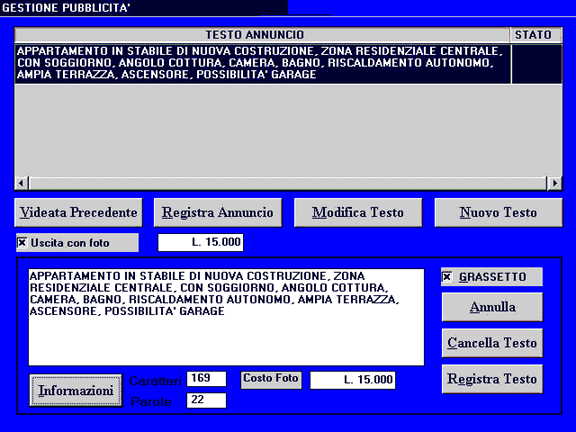Click the horizontal scrollbar track of the list
The width and height of the screenshot is (576, 432).
click(x=288, y=183)
